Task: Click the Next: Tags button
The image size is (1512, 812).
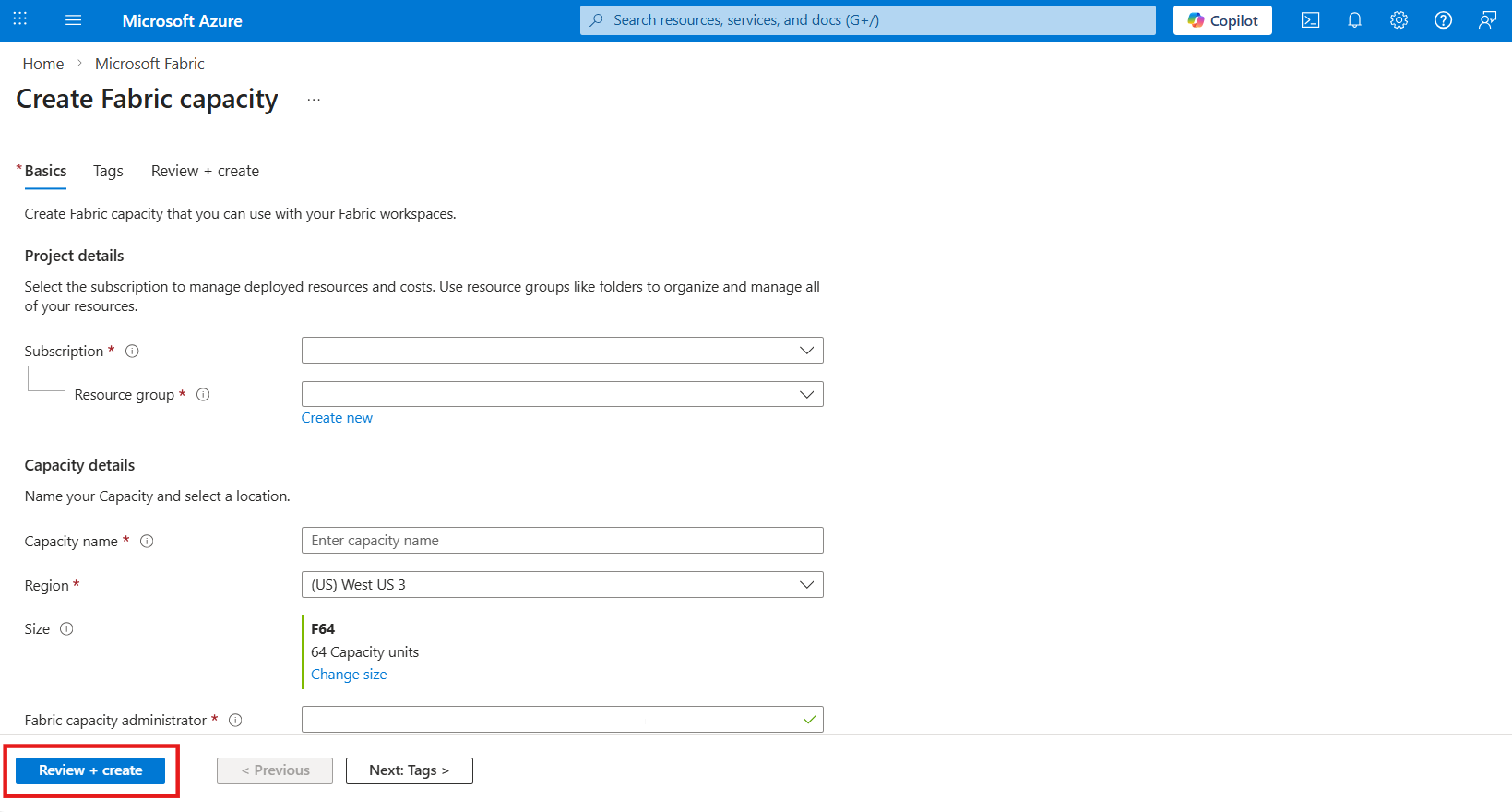Action: click(x=409, y=770)
